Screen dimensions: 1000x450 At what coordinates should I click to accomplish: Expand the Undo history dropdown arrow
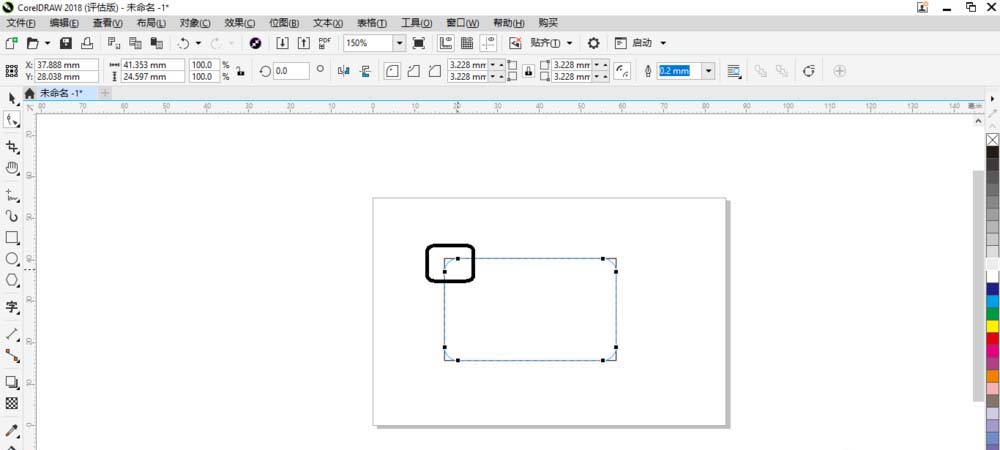[x=198, y=43]
